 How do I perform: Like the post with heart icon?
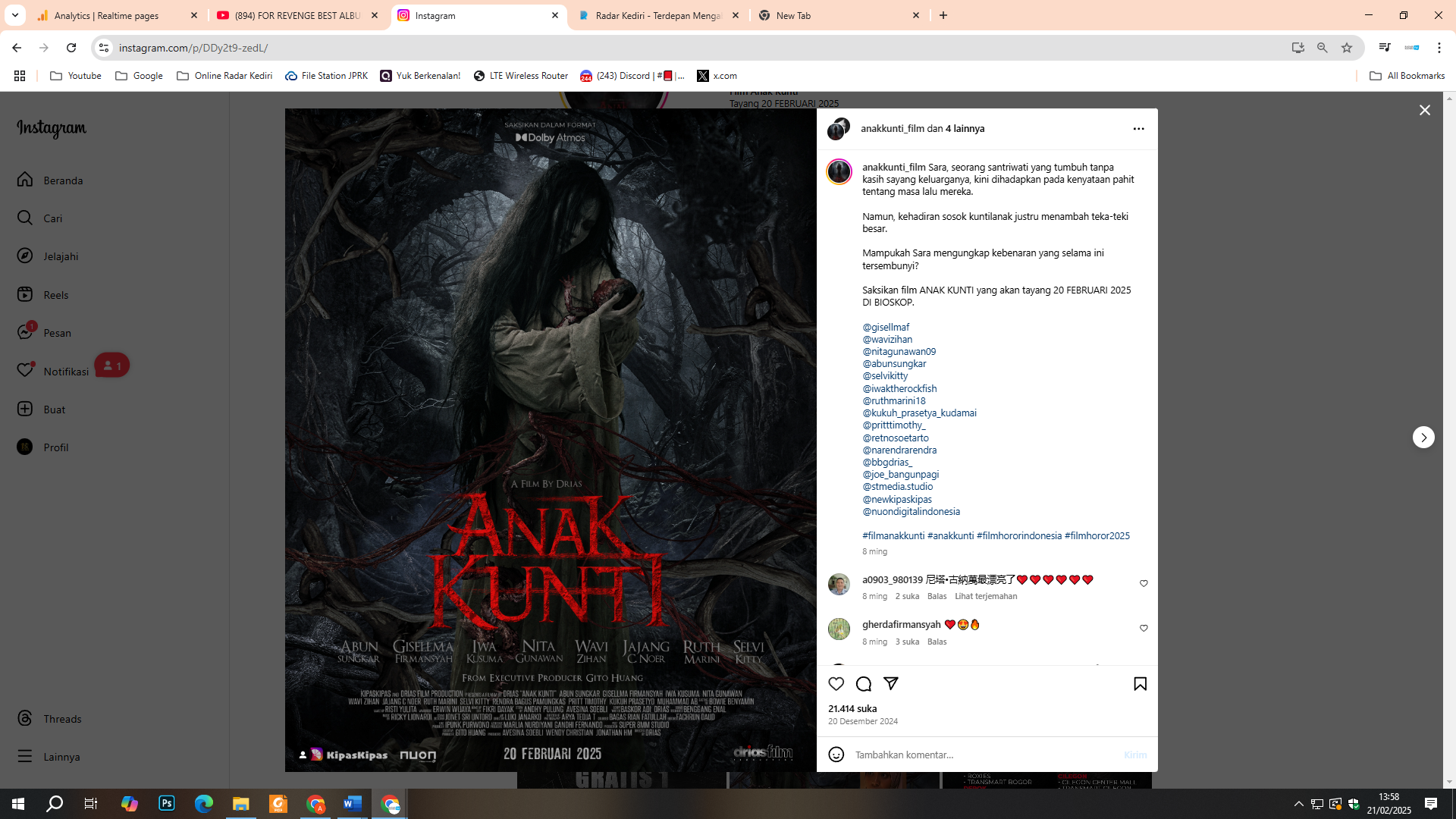836,684
